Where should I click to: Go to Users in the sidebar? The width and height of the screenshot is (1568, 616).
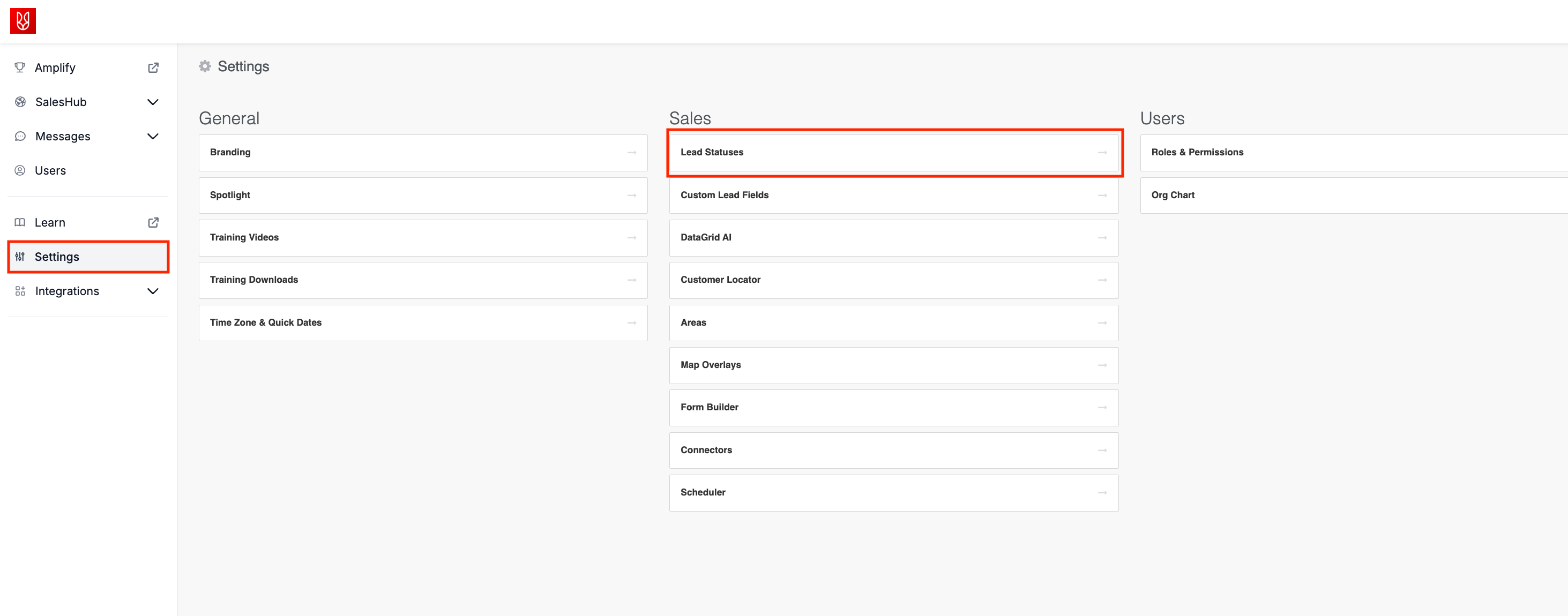click(88, 170)
